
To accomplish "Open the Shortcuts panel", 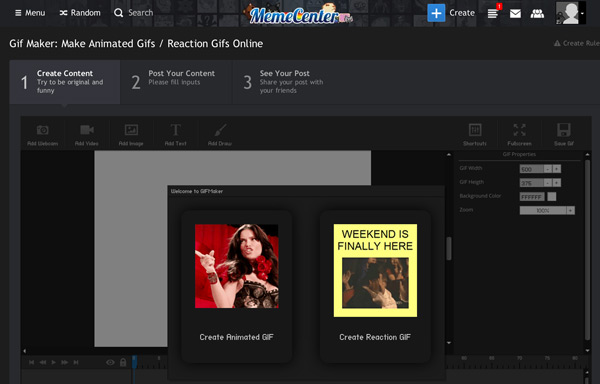I will click(x=475, y=135).
